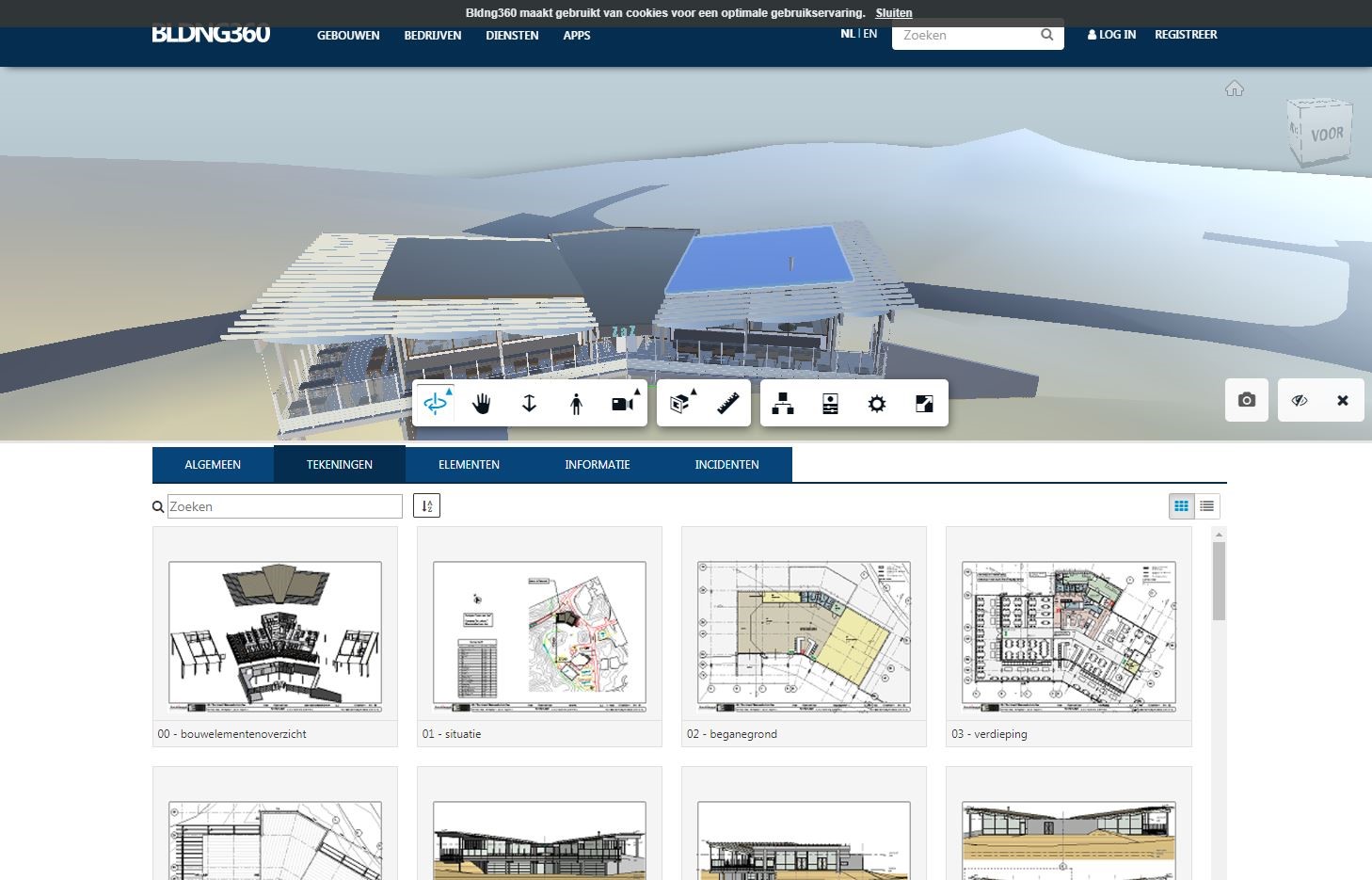The image size is (1372, 880).
Task: Open the ELEMENTEN tab
Action: [469, 464]
